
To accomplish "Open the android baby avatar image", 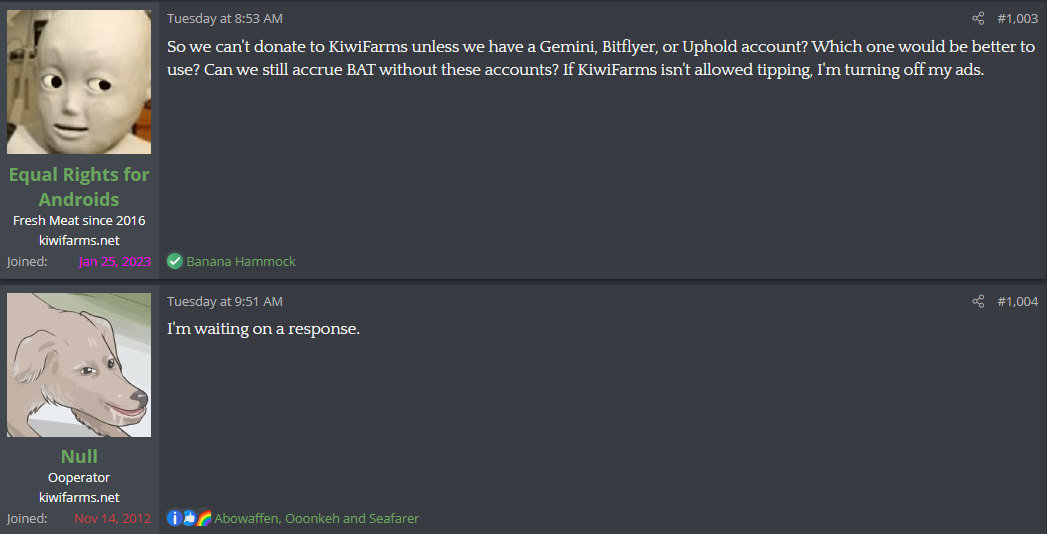I will click(x=79, y=82).
